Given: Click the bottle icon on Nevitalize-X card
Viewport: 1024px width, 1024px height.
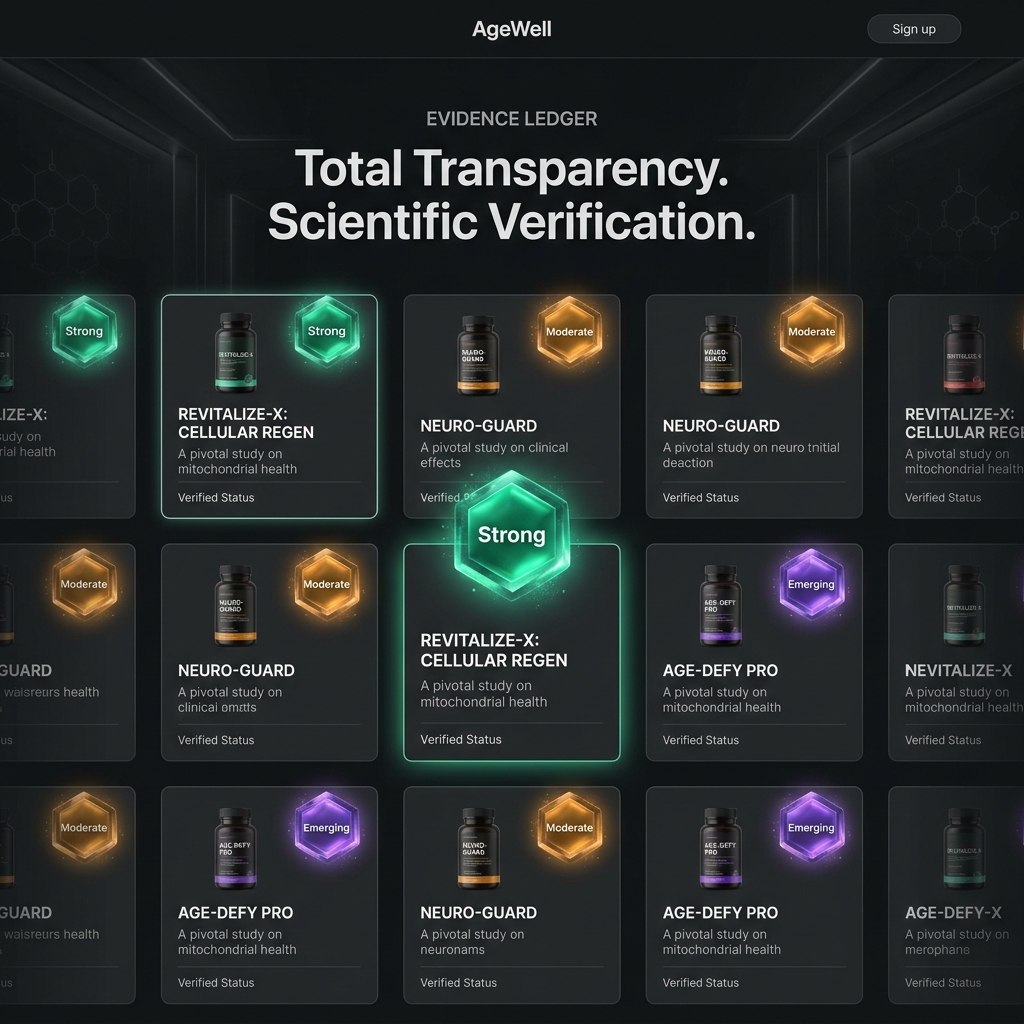Looking at the screenshot, I should pyautogui.click(x=964, y=605).
